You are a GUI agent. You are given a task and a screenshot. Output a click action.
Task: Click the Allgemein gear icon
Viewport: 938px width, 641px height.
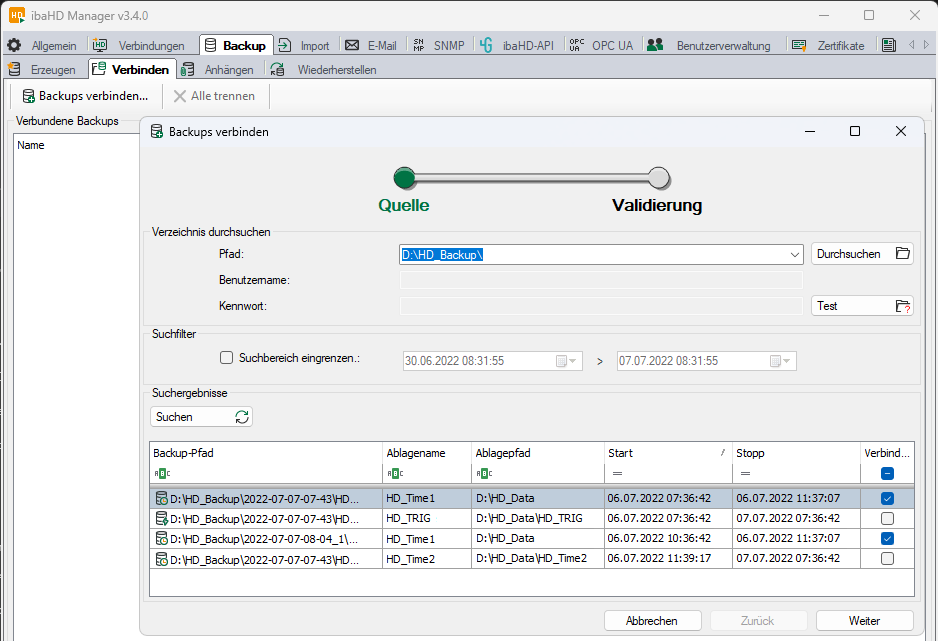point(14,45)
